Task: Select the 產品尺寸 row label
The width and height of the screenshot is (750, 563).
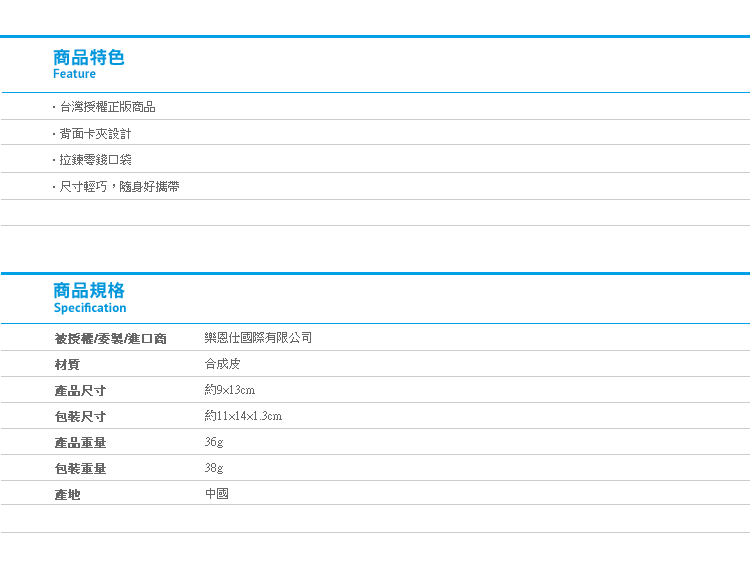Action: tap(80, 390)
